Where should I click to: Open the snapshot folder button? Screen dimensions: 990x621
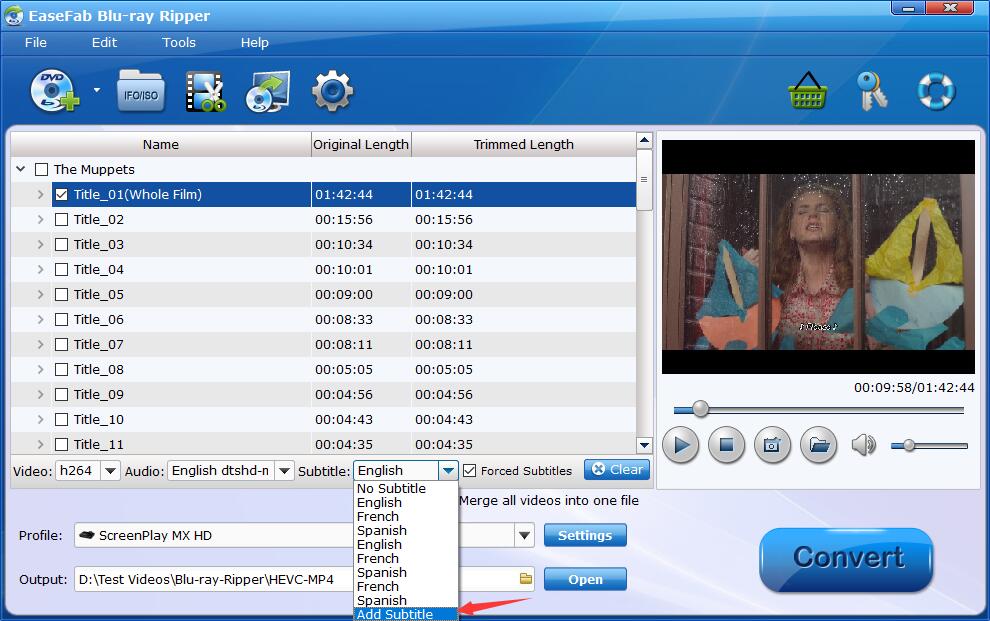(x=818, y=445)
